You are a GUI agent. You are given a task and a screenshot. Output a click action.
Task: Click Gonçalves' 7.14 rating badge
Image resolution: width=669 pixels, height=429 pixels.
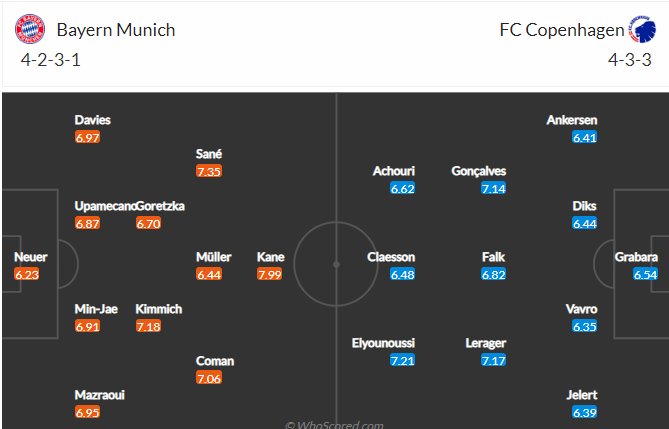click(x=493, y=188)
